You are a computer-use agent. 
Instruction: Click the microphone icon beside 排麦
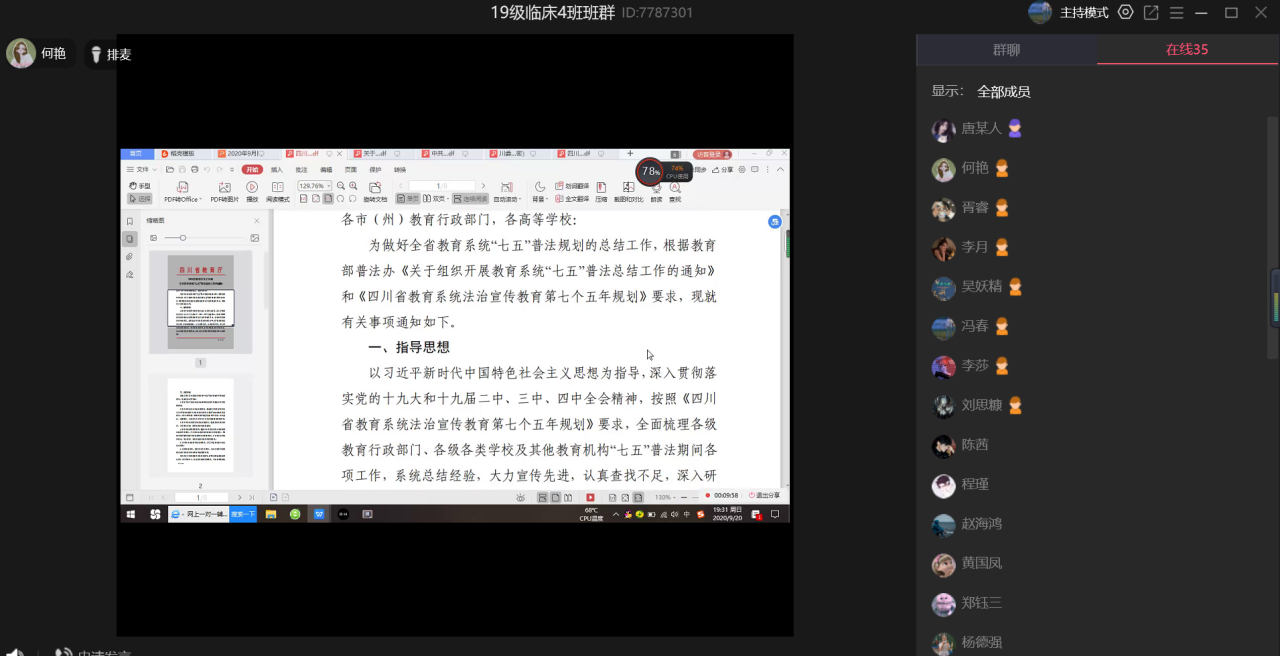click(x=96, y=55)
